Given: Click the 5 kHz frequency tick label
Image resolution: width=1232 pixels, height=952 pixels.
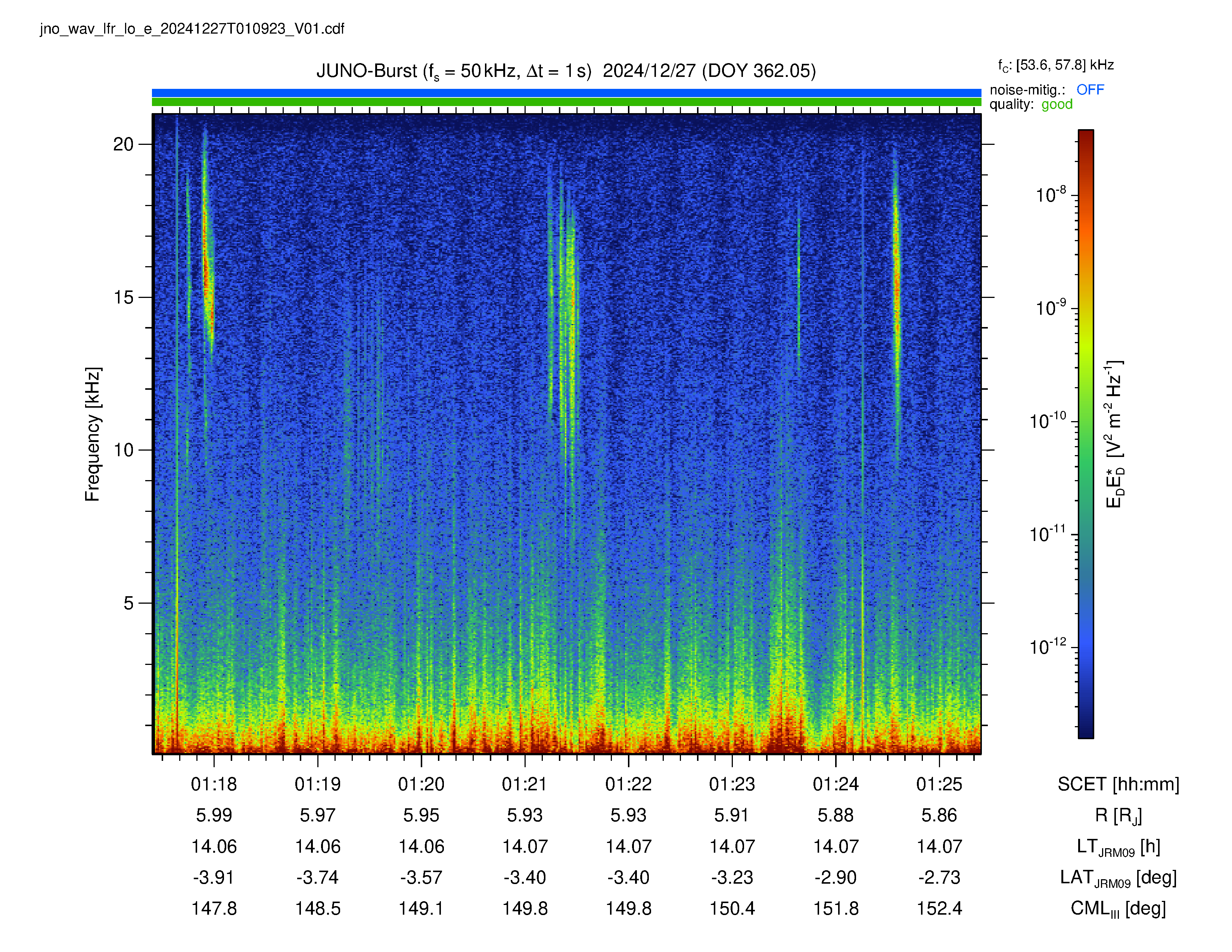Looking at the screenshot, I should tap(129, 603).
